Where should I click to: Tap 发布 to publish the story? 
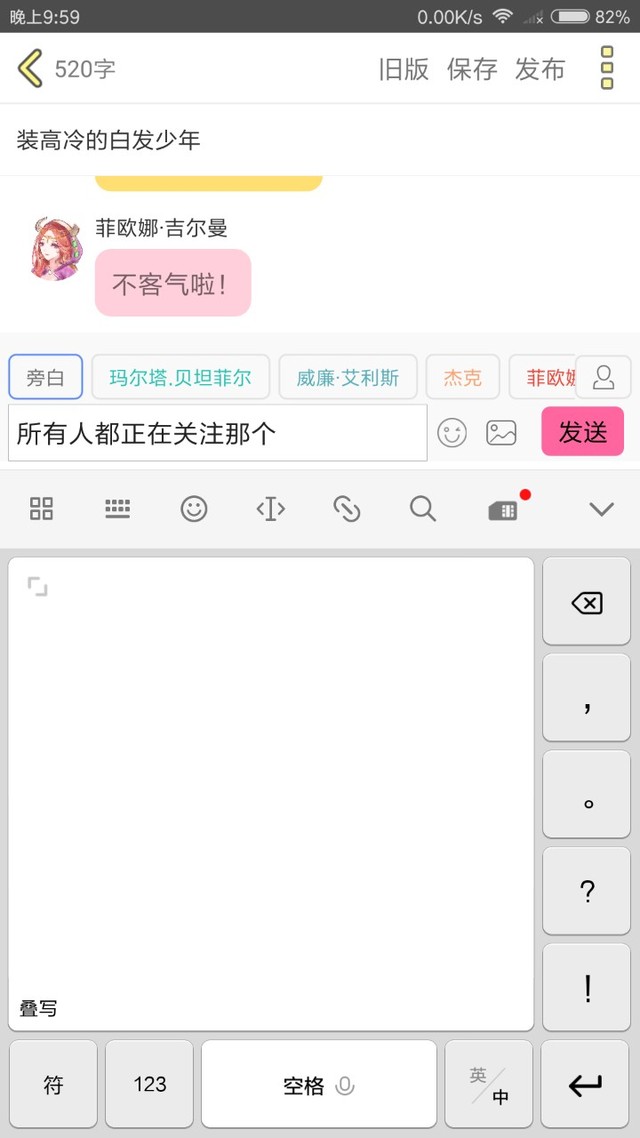tap(540, 69)
